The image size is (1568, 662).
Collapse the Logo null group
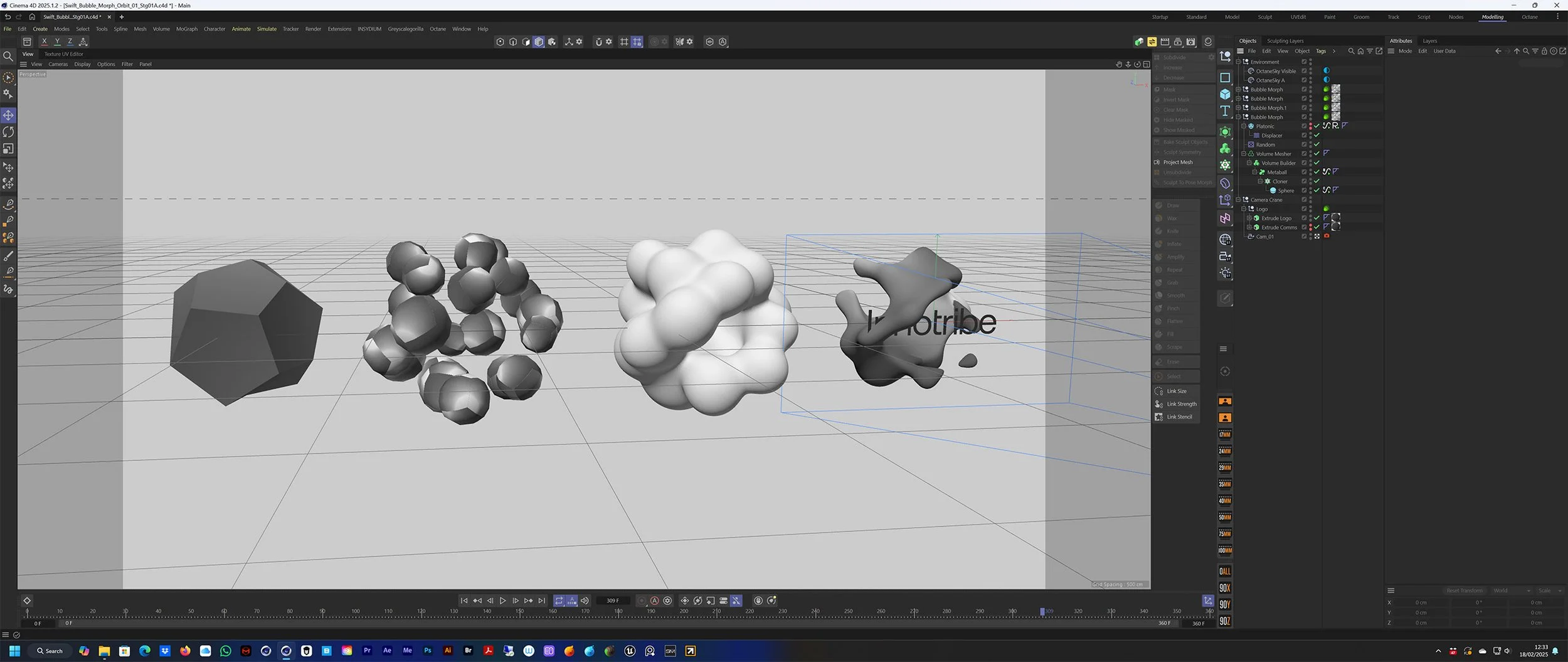point(1244,209)
